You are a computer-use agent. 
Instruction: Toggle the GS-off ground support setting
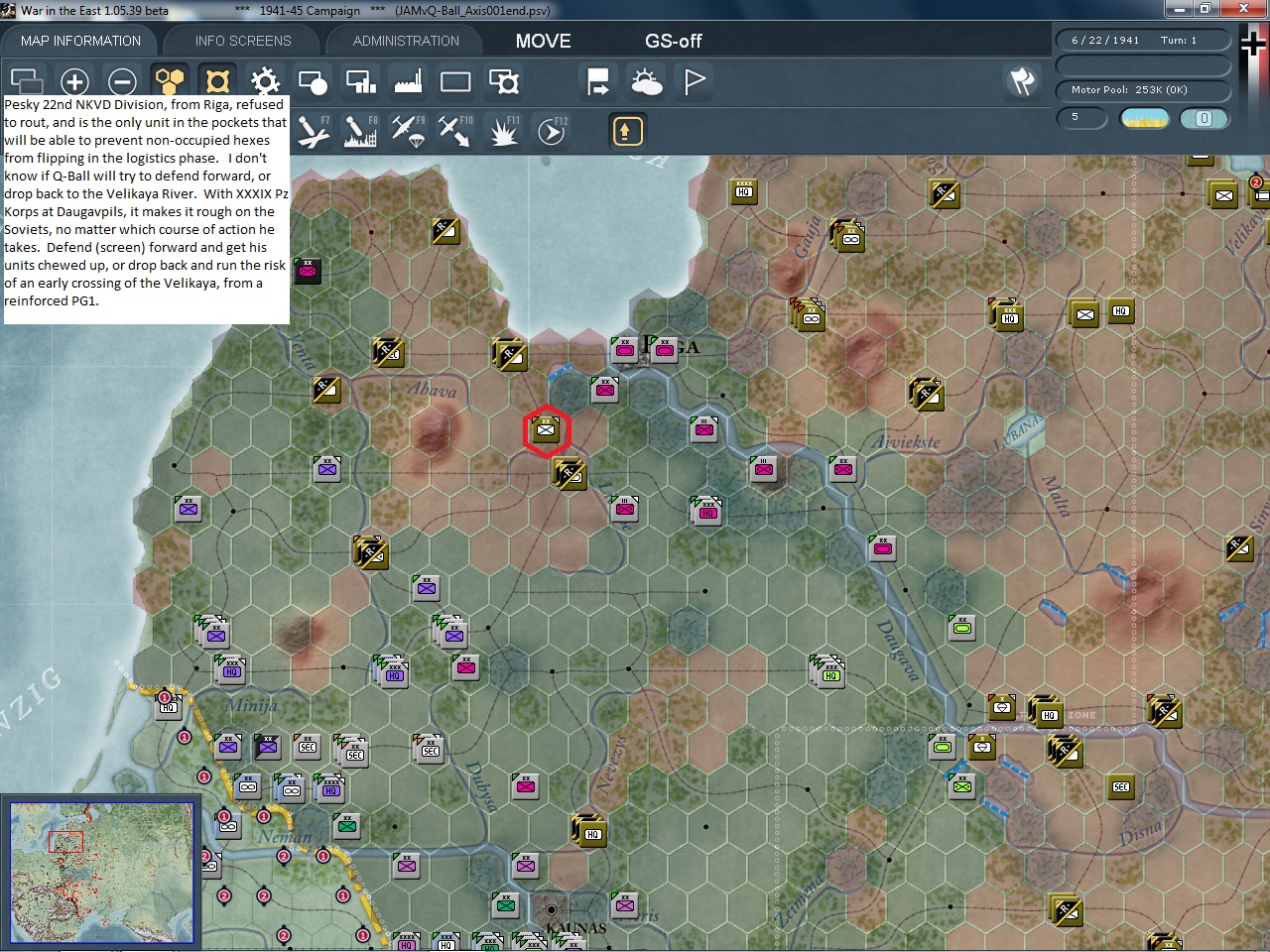click(673, 41)
